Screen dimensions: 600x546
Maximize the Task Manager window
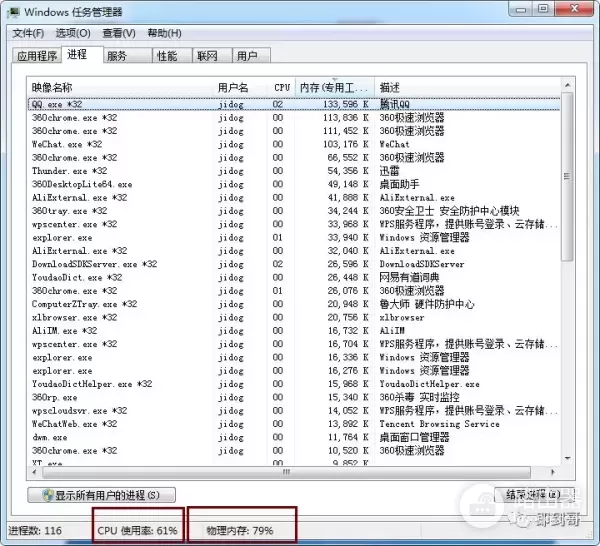point(543,9)
